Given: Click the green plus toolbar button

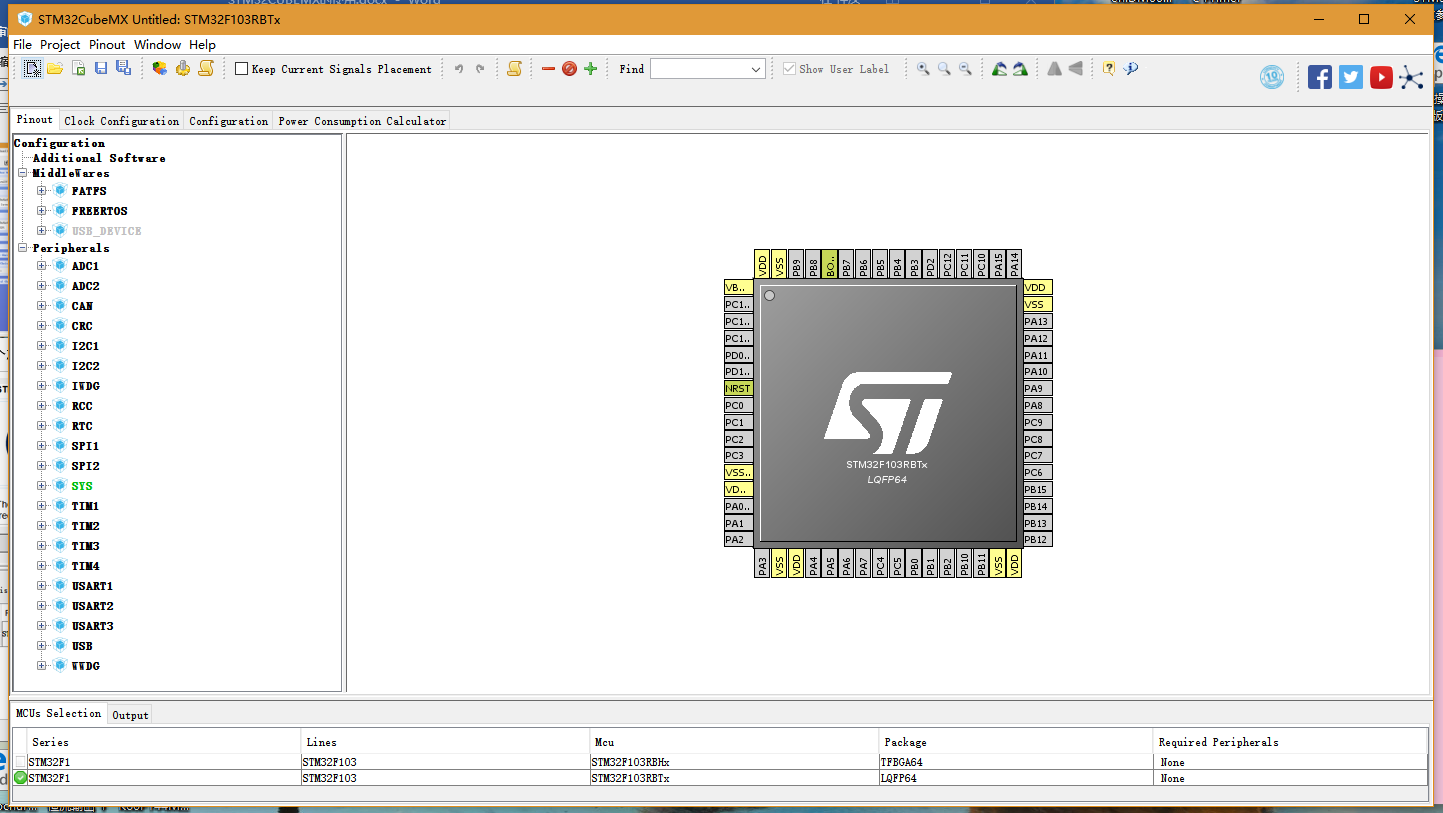Looking at the screenshot, I should (x=590, y=68).
